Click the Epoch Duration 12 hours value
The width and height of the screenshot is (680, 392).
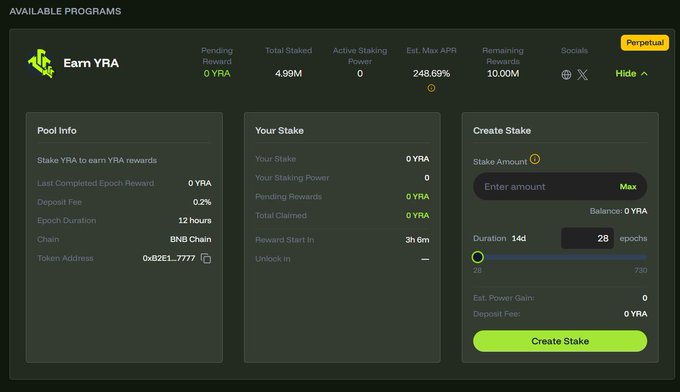195,220
